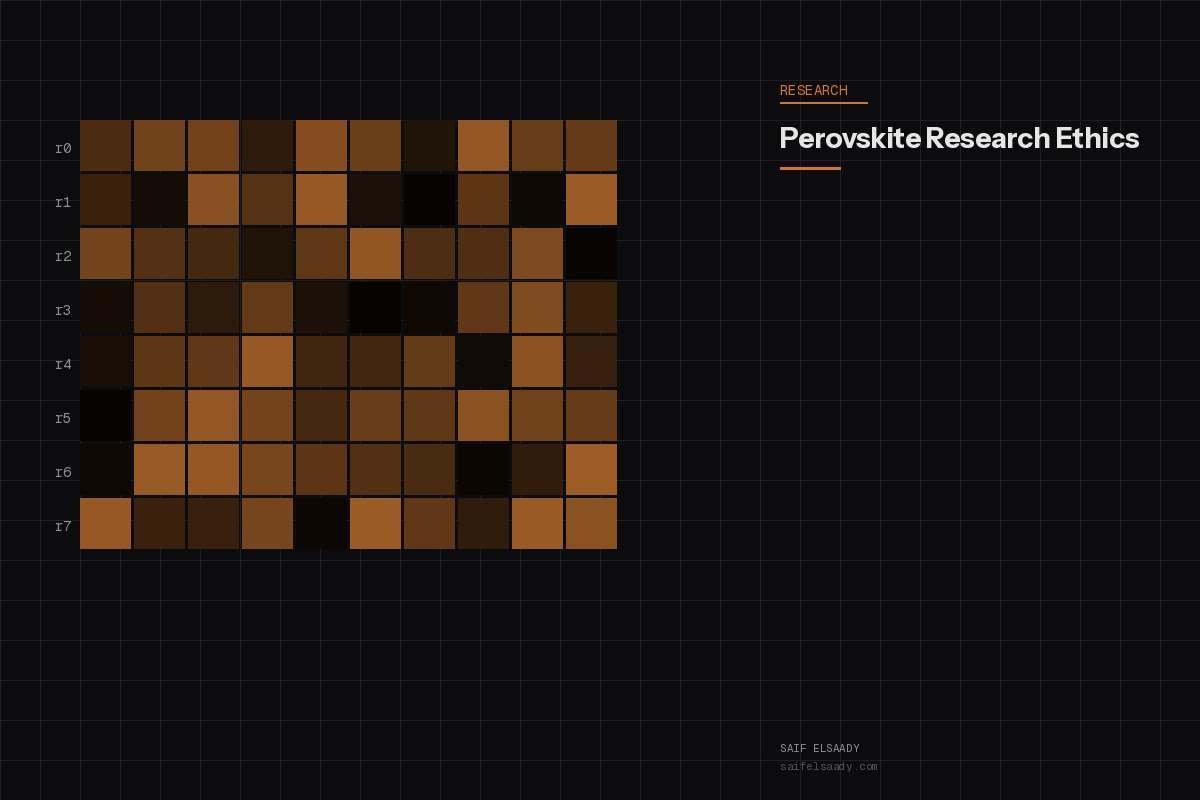Image resolution: width=1200 pixels, height=800 pixels.
Task: Click the black first cell of row r5
Action: pos(105,418)
